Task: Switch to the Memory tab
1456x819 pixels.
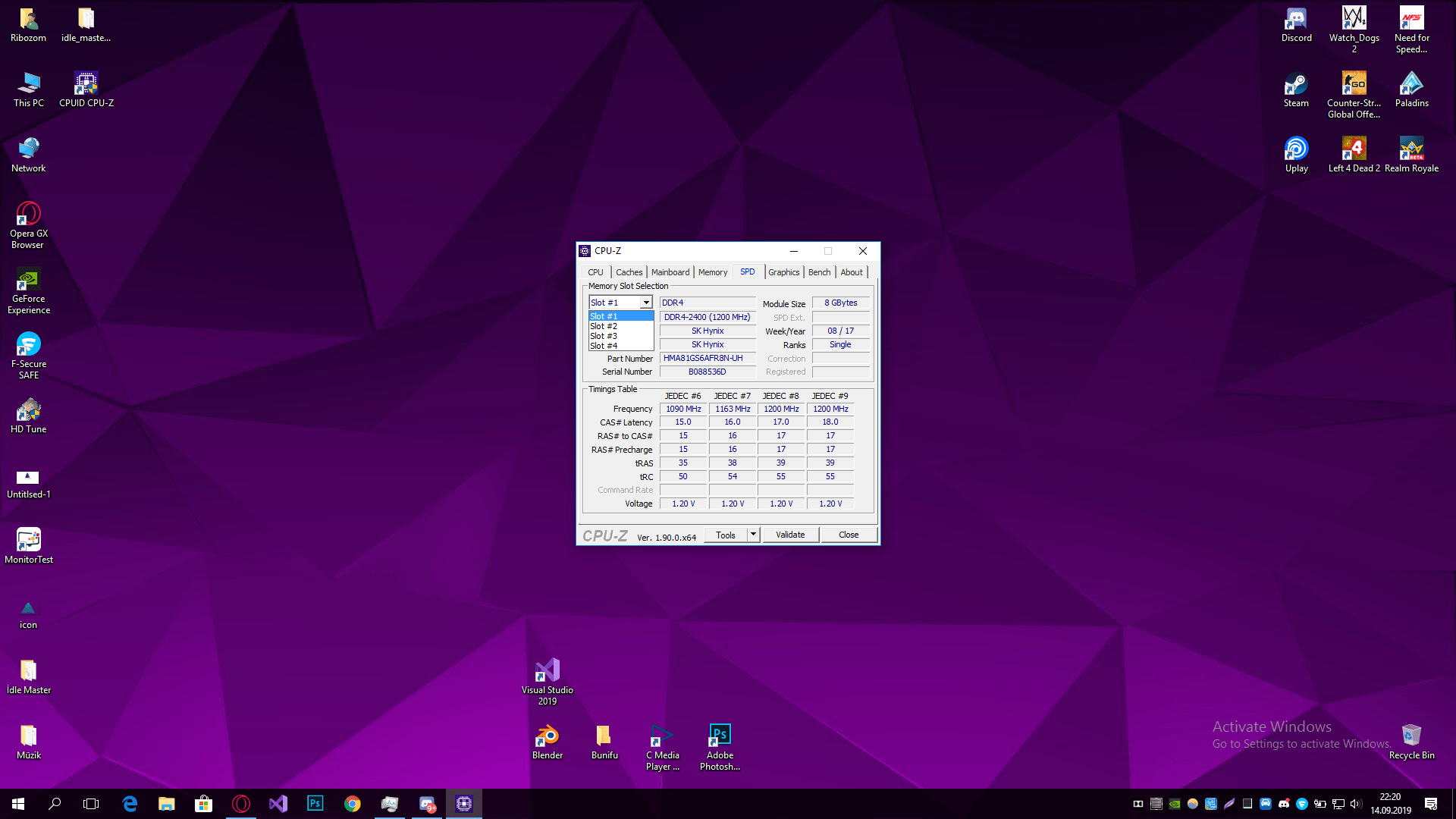Action: 712,271
